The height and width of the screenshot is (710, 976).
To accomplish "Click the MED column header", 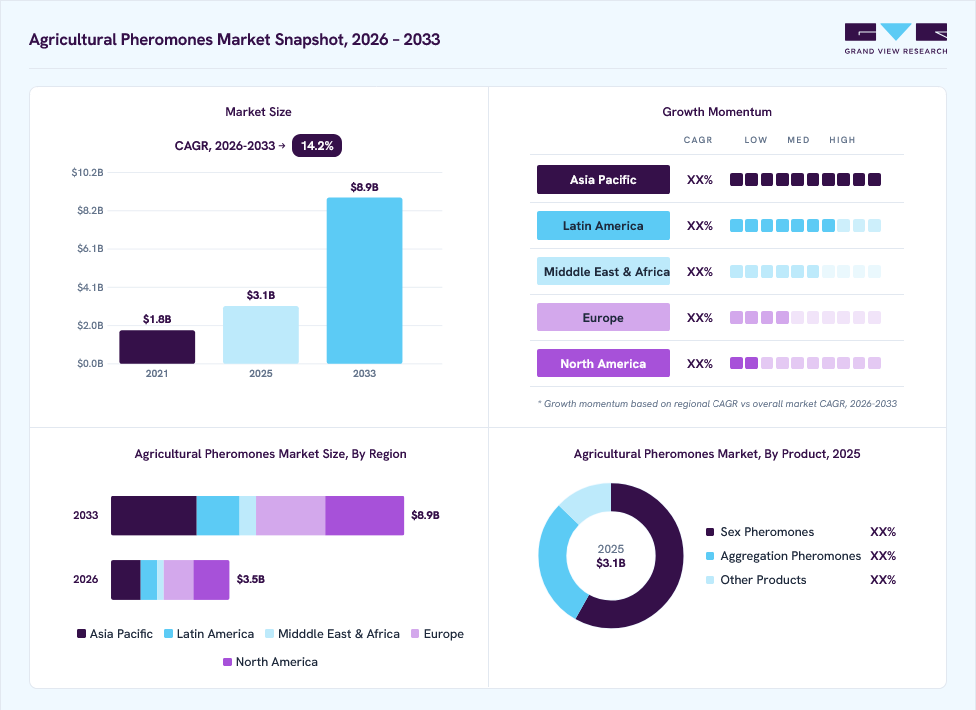I will 798,140.
